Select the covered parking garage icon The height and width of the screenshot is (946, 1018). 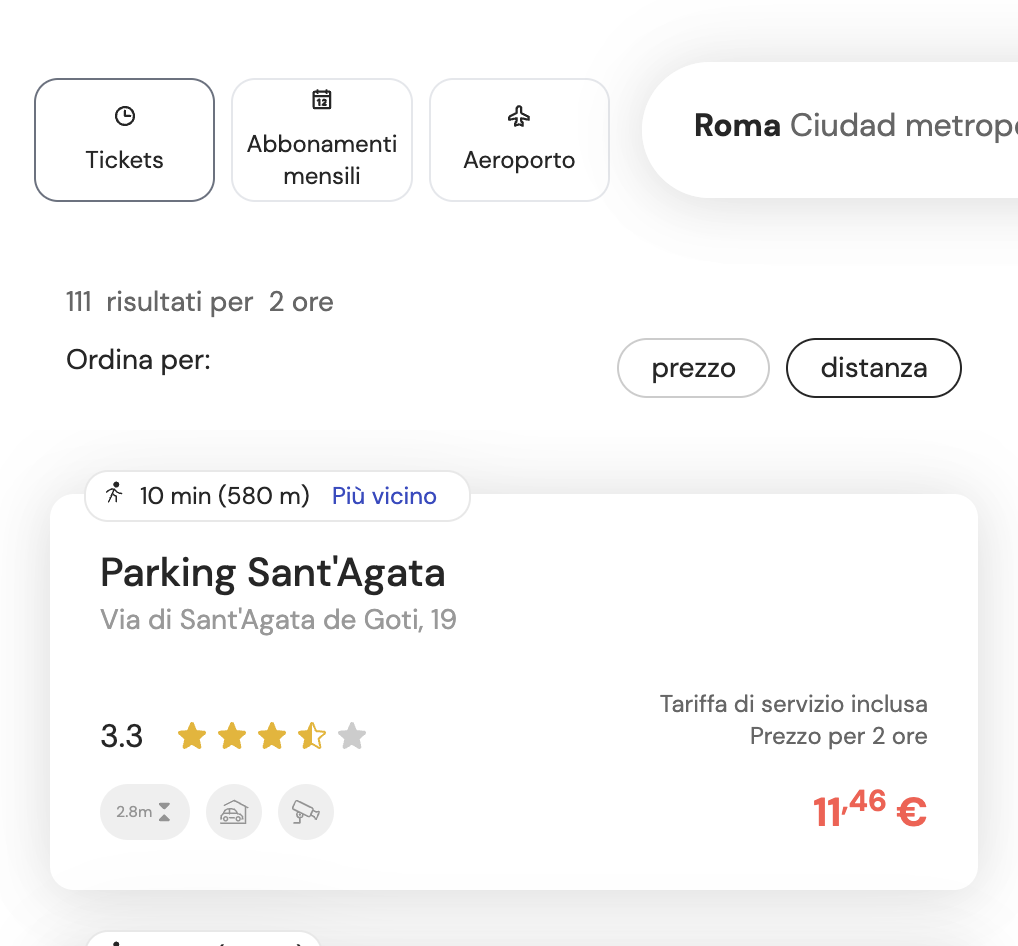(233, 812)
